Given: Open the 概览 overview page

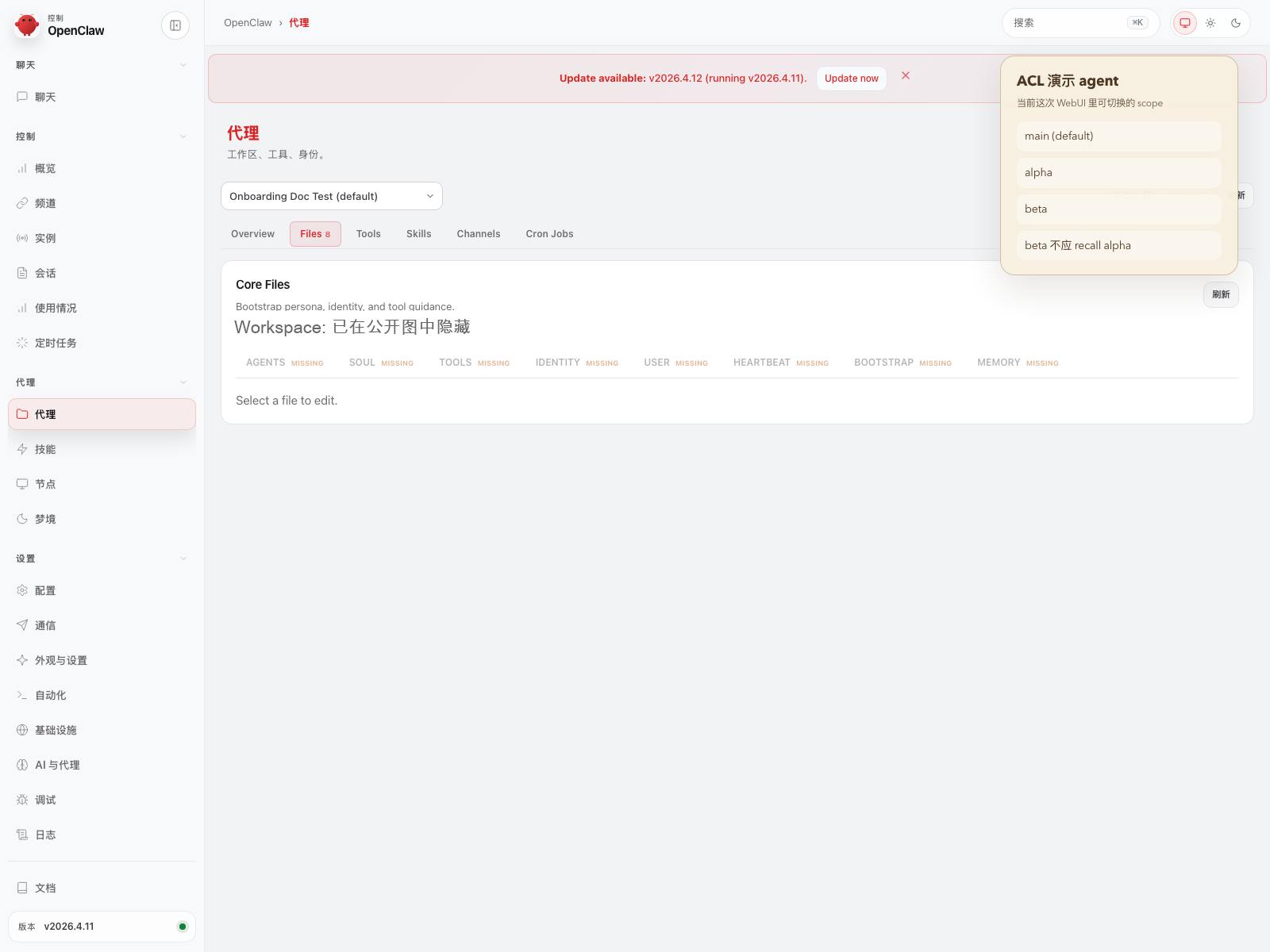Looking at the screenshot, I should tap(102, 168).
